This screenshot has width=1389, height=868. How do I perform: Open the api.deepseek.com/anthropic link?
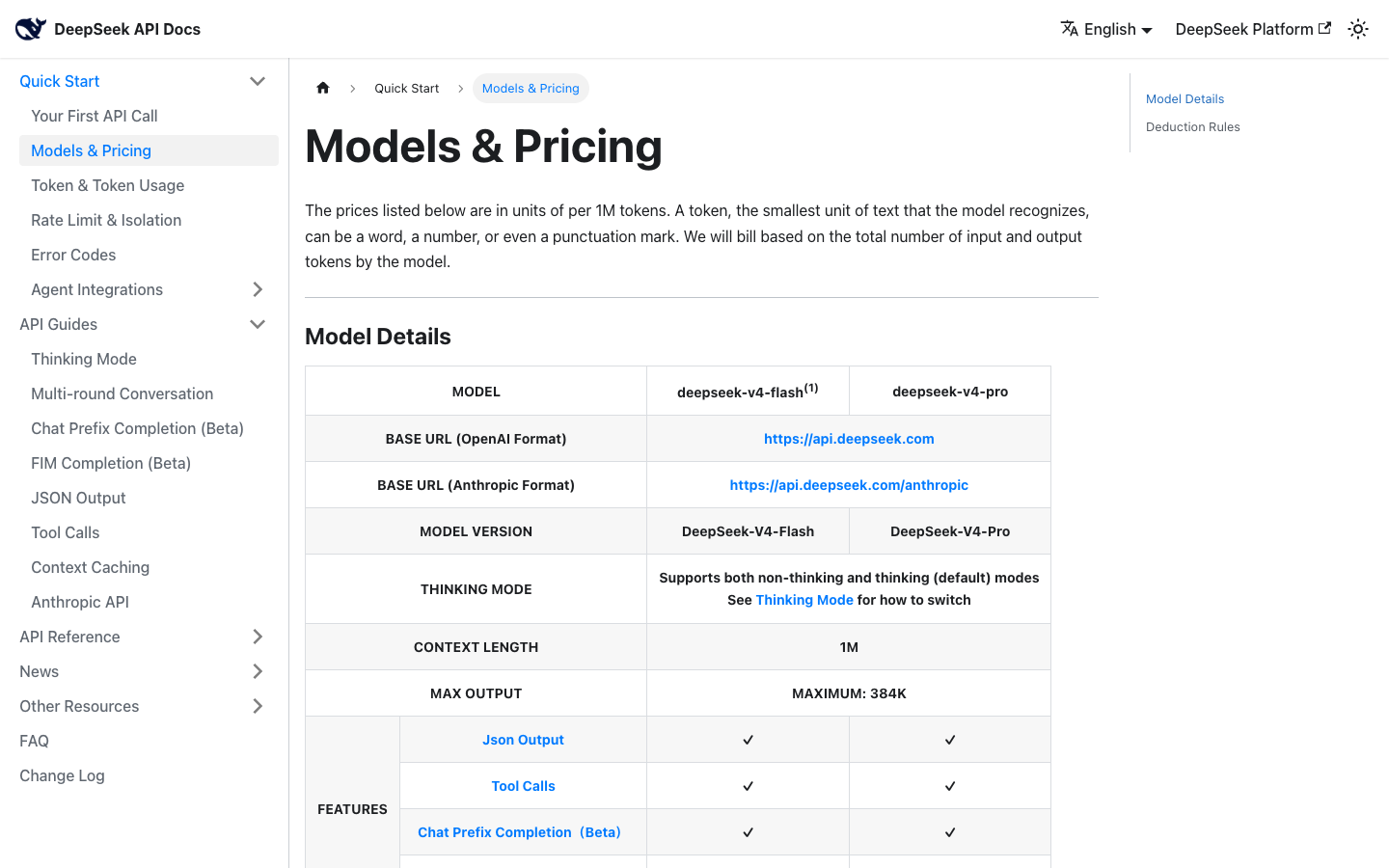pyautogui.click(x=849, y=485)
